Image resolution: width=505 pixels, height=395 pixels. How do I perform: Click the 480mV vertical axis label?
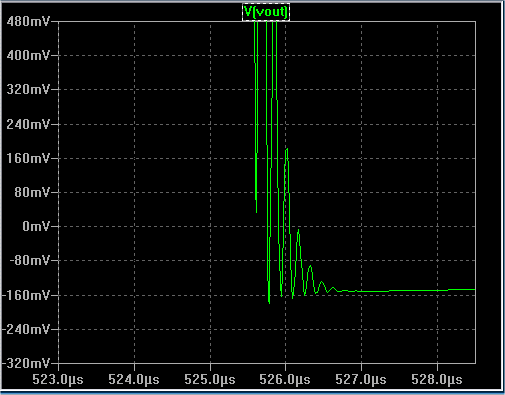(x=28, y=22)
